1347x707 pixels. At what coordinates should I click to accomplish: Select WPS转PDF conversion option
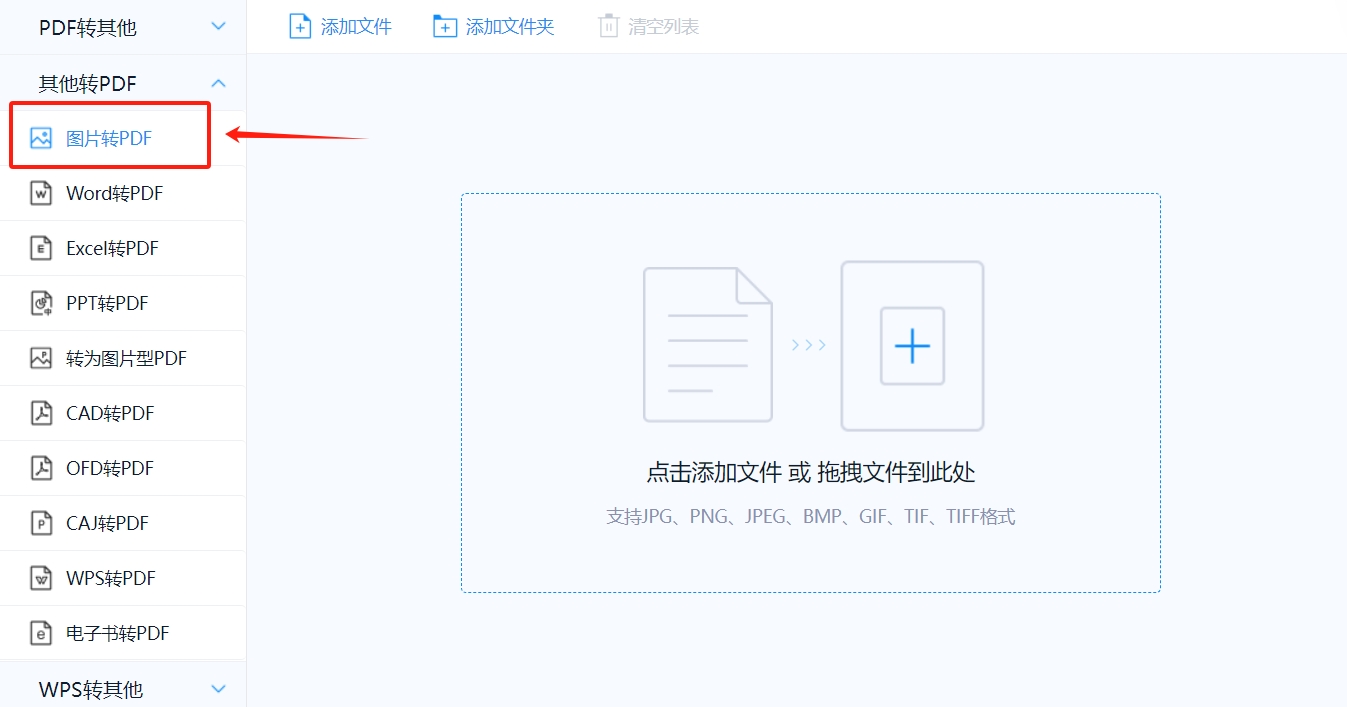[x=122, y=578]
